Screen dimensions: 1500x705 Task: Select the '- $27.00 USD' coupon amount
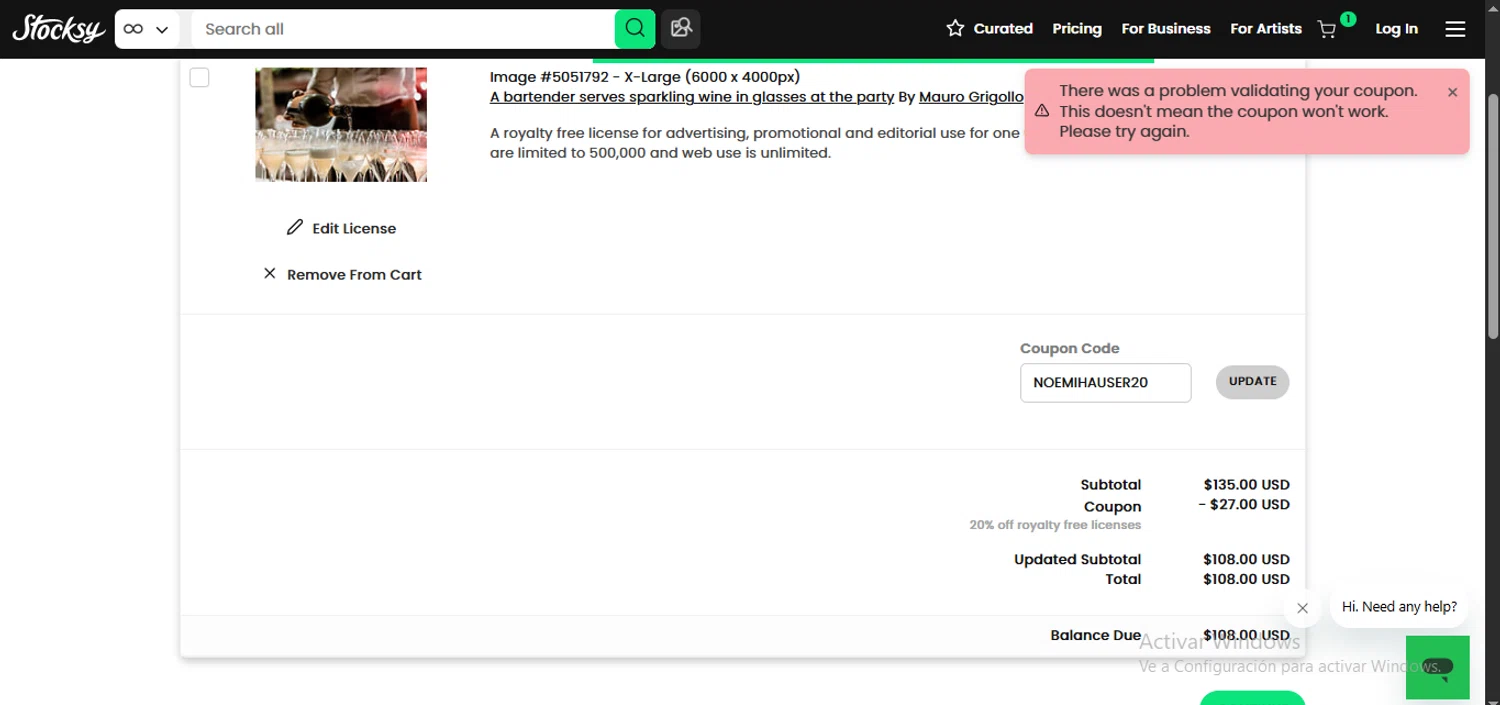coord(1244,505)
